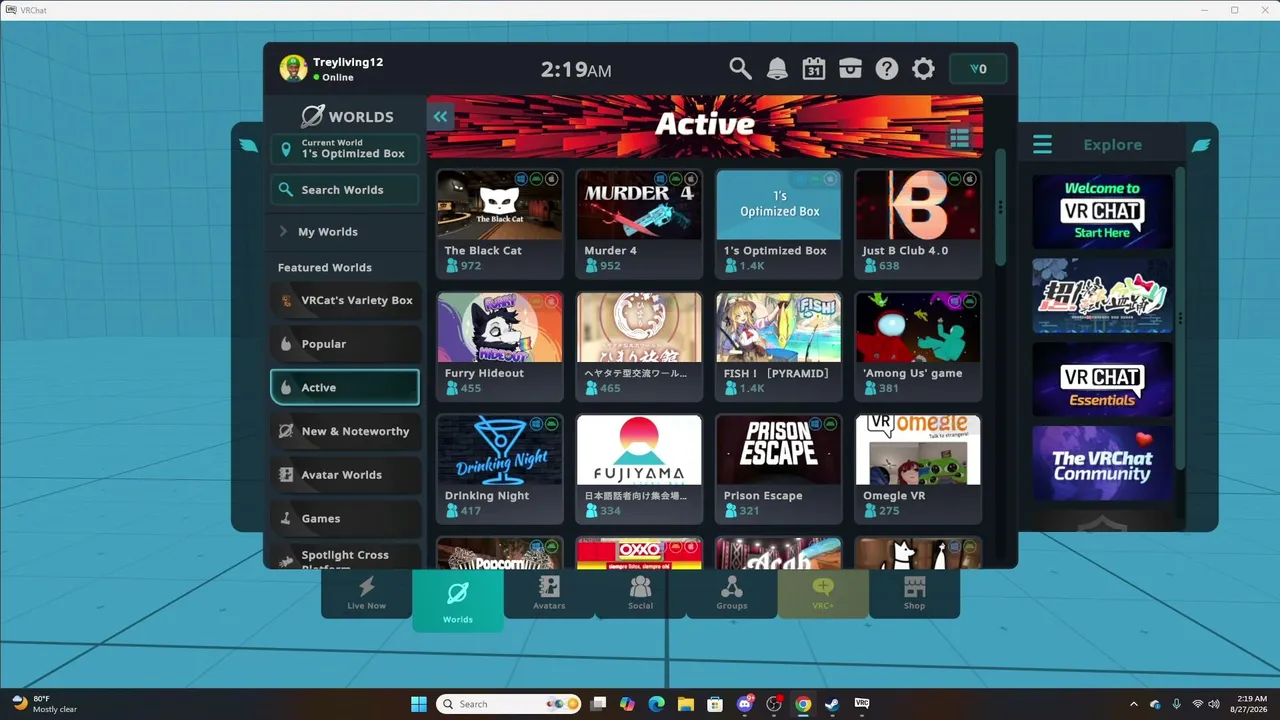Viewport: 1280px width, 720px height.
Task: Select VRCat's Variety Box category
Action: coord(345,300)
